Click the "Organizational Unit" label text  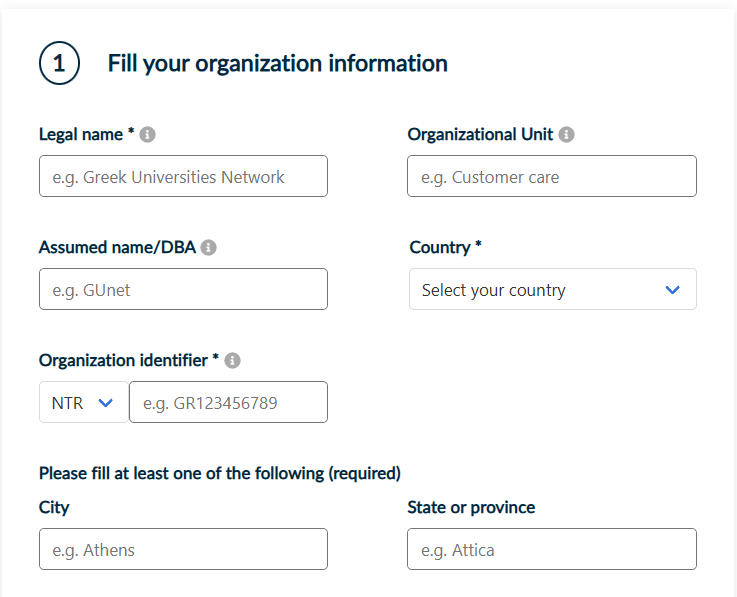tap(480, 134)
